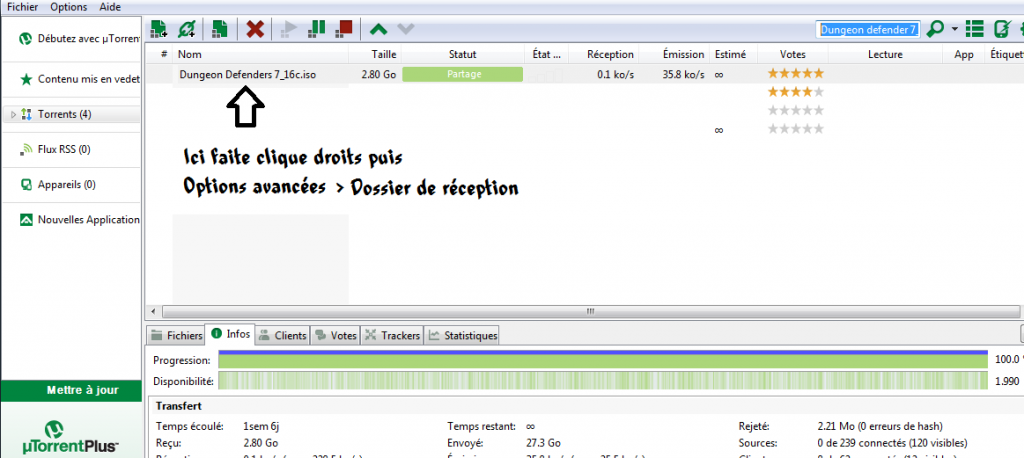
Task: Click the 2.21 Mo (0 erreurs de hash) value
Action: [880, 427]
